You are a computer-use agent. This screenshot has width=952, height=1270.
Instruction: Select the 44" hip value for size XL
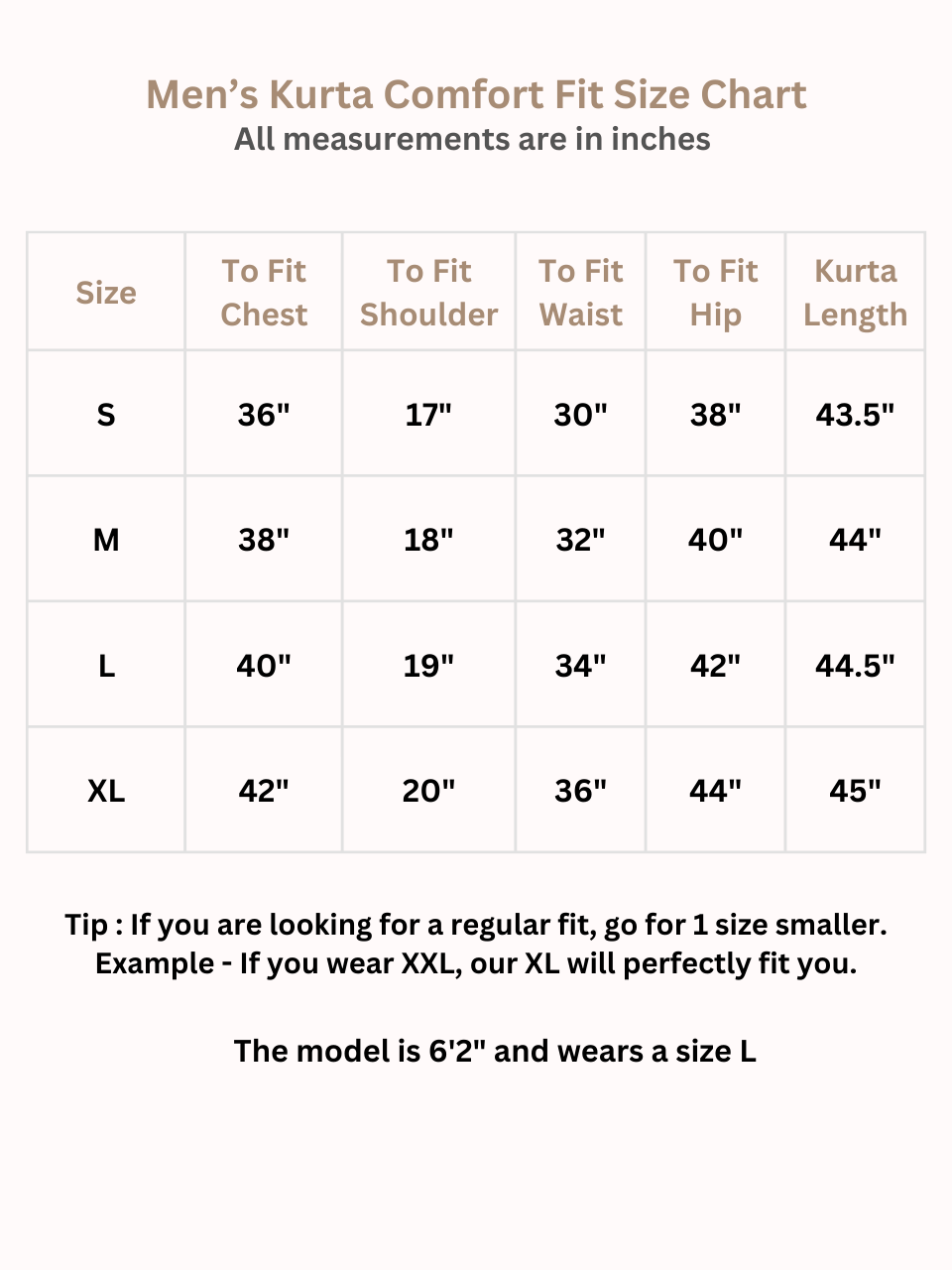tap(715, 791)
